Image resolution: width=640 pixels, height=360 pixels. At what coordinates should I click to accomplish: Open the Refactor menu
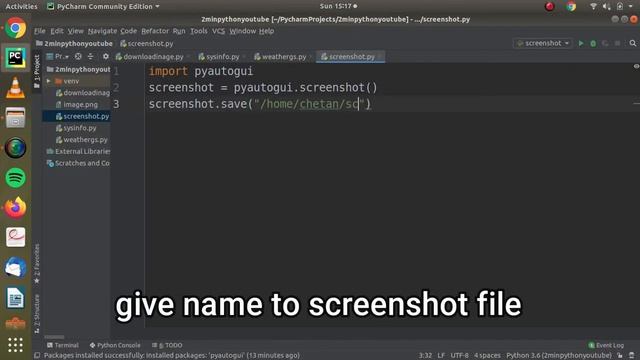point(155,31)
